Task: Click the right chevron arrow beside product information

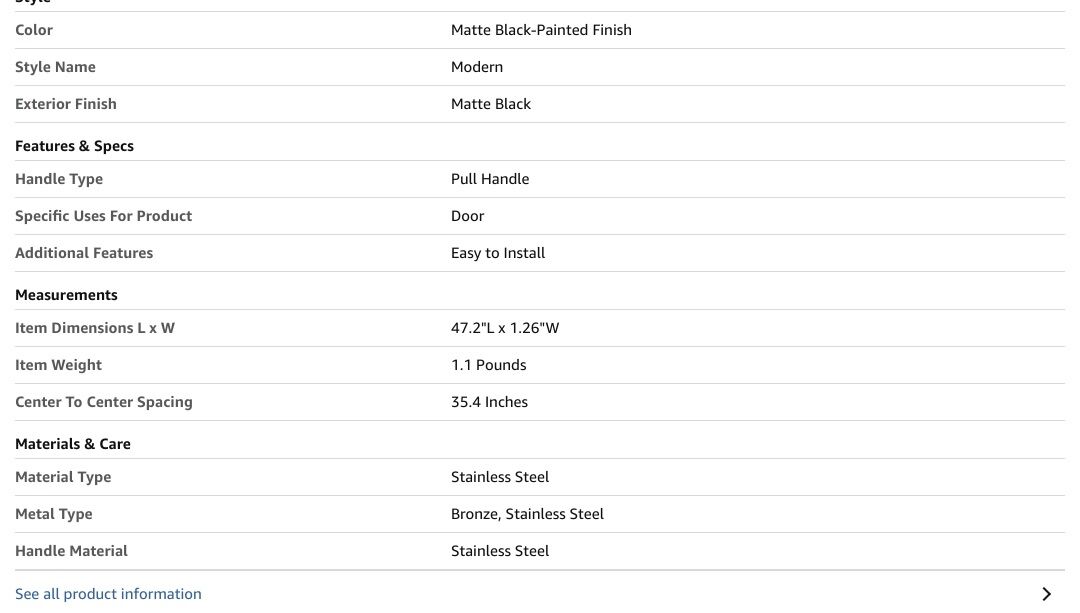Action: (1046, 594)
